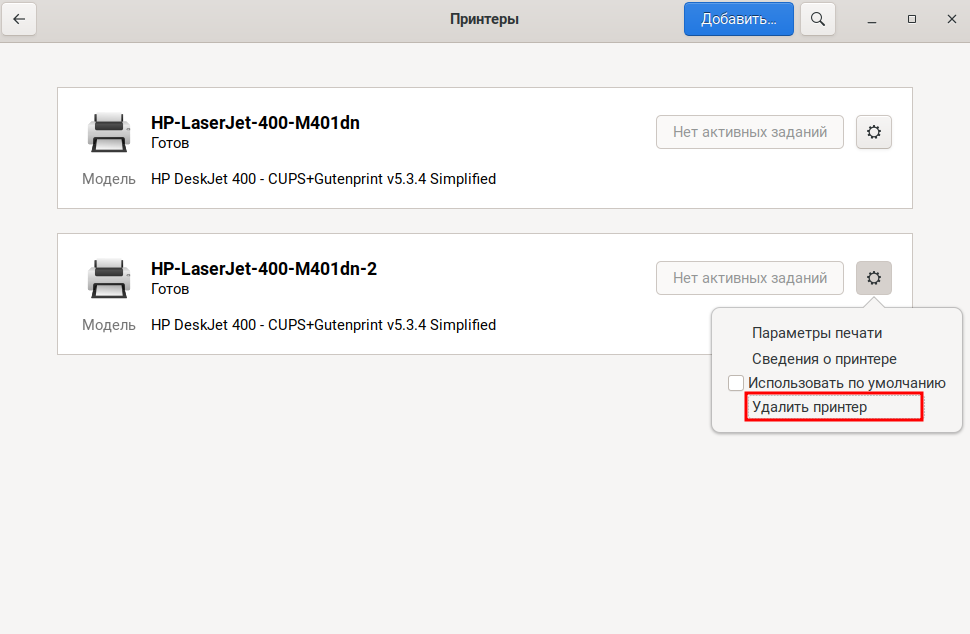970x634 pixels.
Task: Click the back arrow button
Action: 19,19
